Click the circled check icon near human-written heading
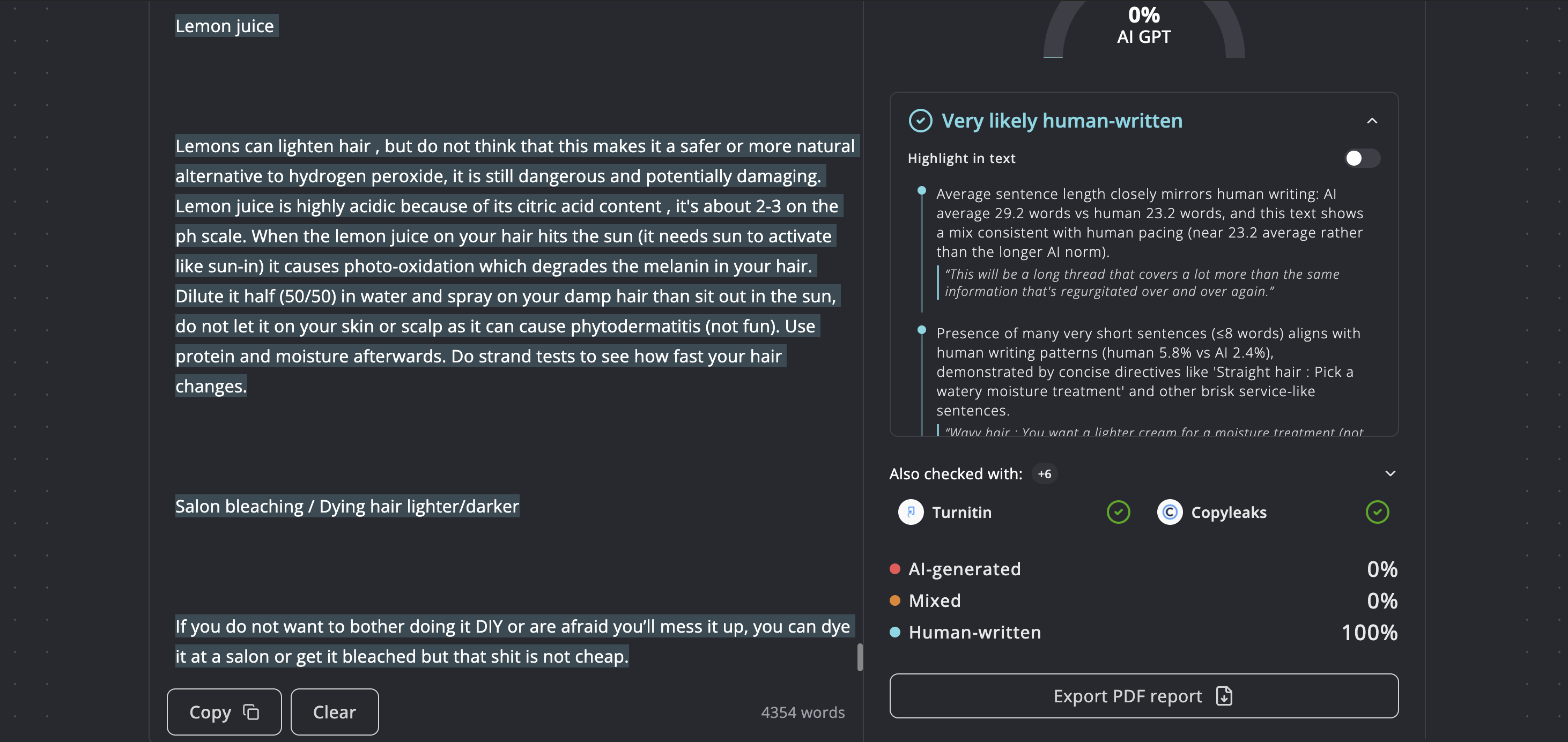 (920, 121)
